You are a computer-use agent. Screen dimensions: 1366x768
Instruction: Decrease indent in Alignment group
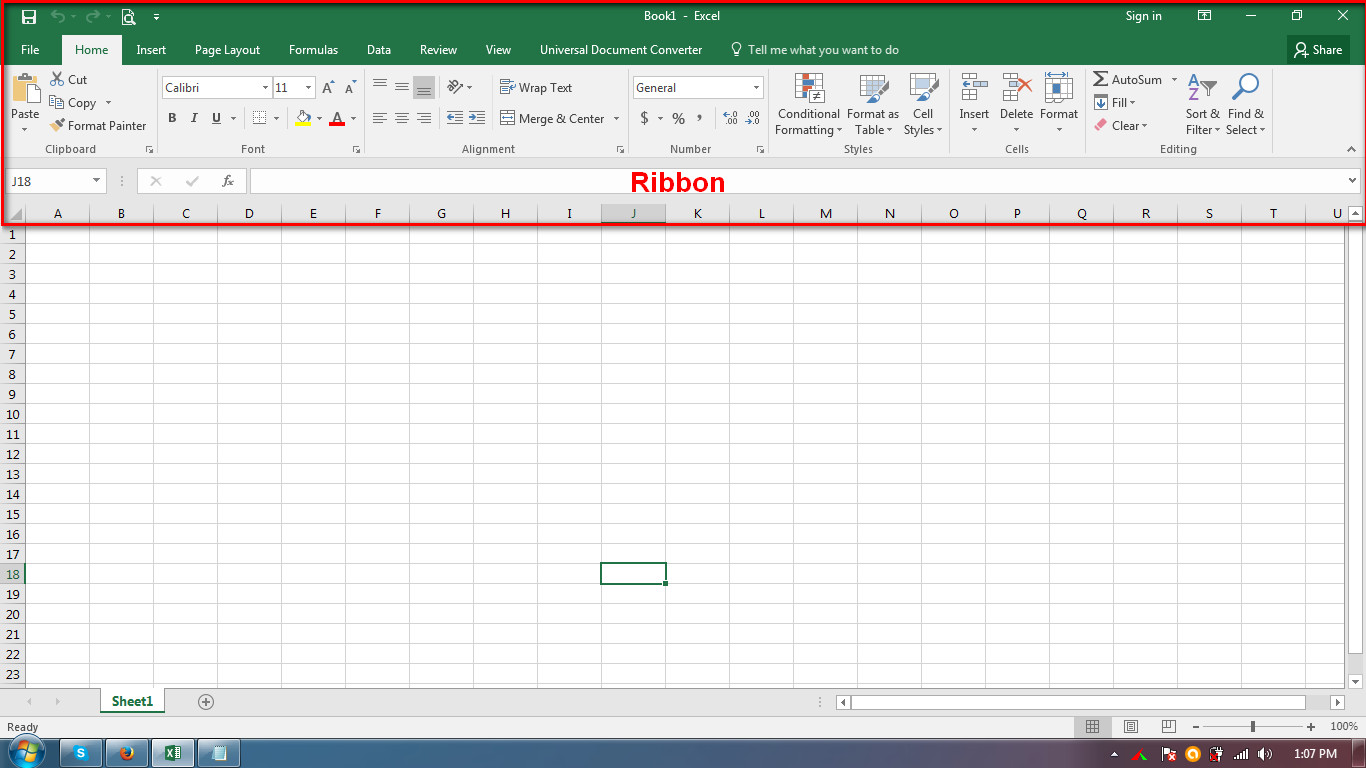(455, 118)
